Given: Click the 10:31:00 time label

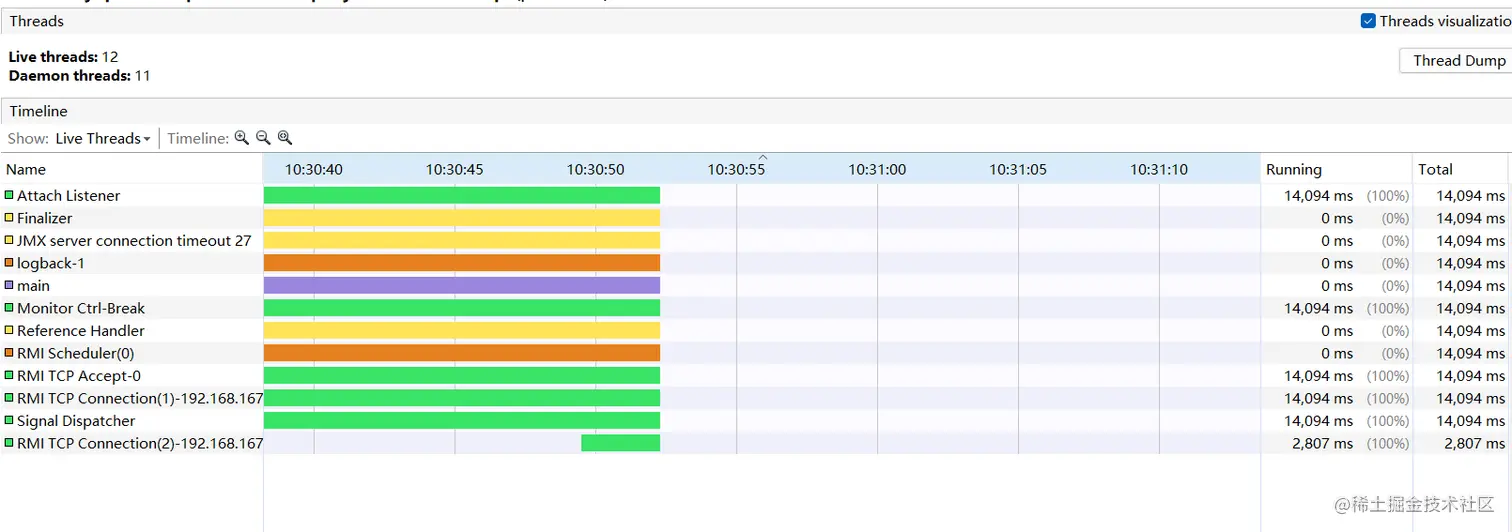Looking at the screenshot, I should (878, 169).
